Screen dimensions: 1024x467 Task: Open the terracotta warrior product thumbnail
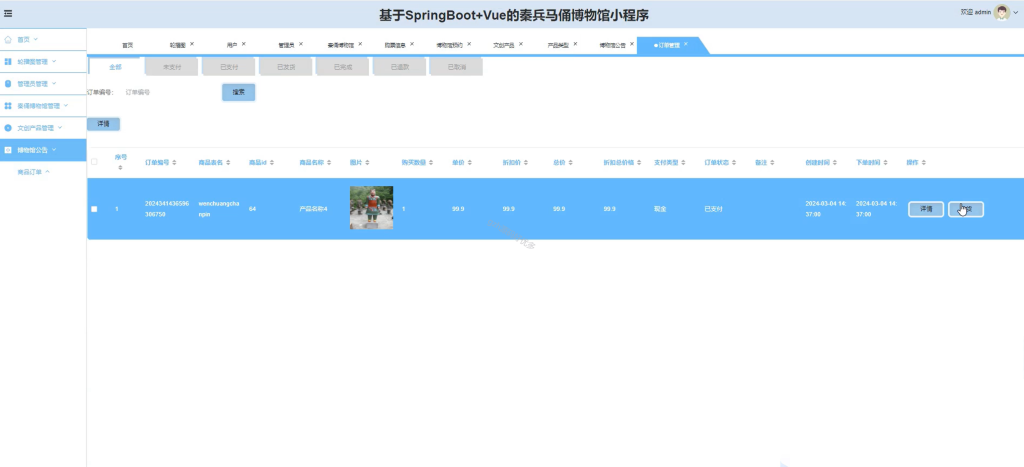pyautogui.click(x=372, y=208)
